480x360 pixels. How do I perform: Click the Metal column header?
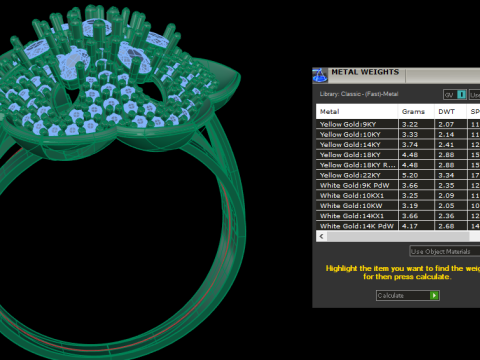tap(357, 112)
